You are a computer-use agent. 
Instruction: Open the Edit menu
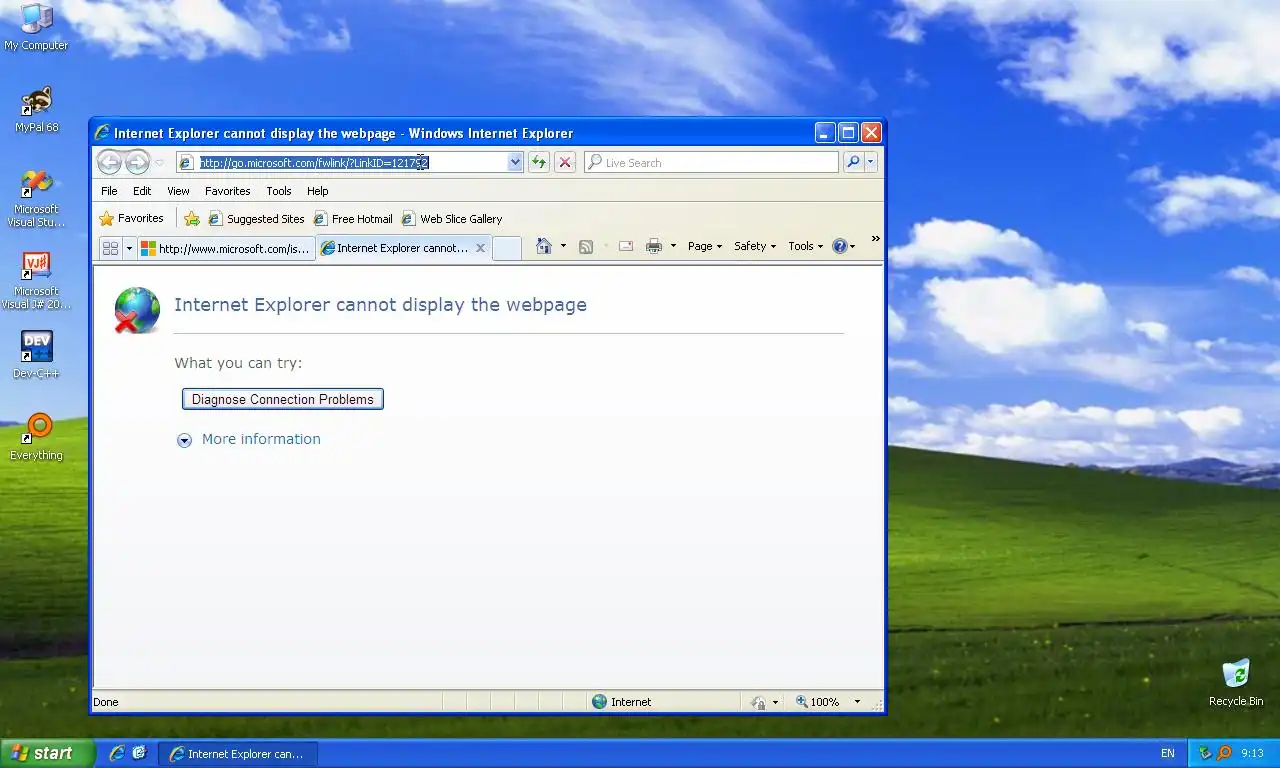(x=142, y=191)
